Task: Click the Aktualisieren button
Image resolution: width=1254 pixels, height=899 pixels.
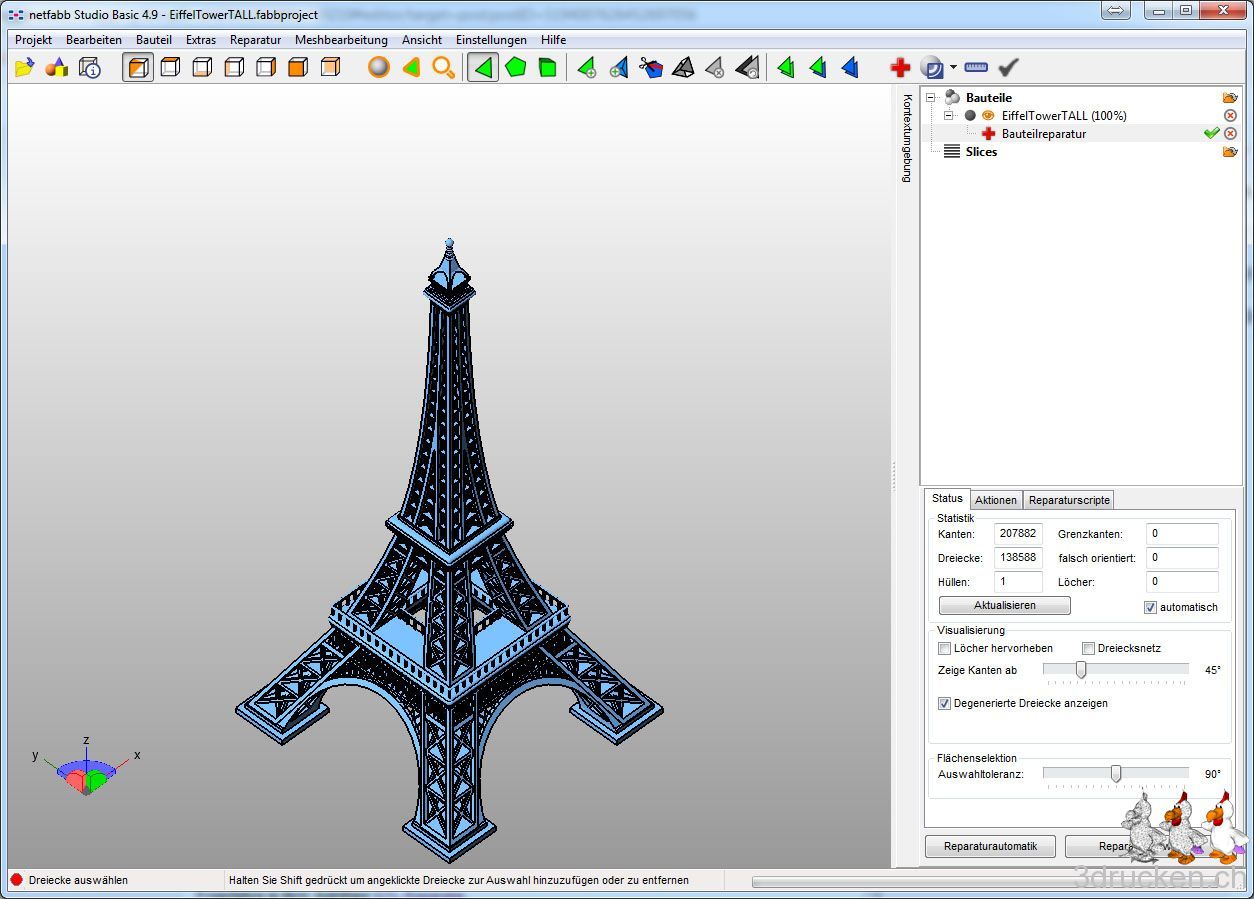Action: click(1004, 606)
